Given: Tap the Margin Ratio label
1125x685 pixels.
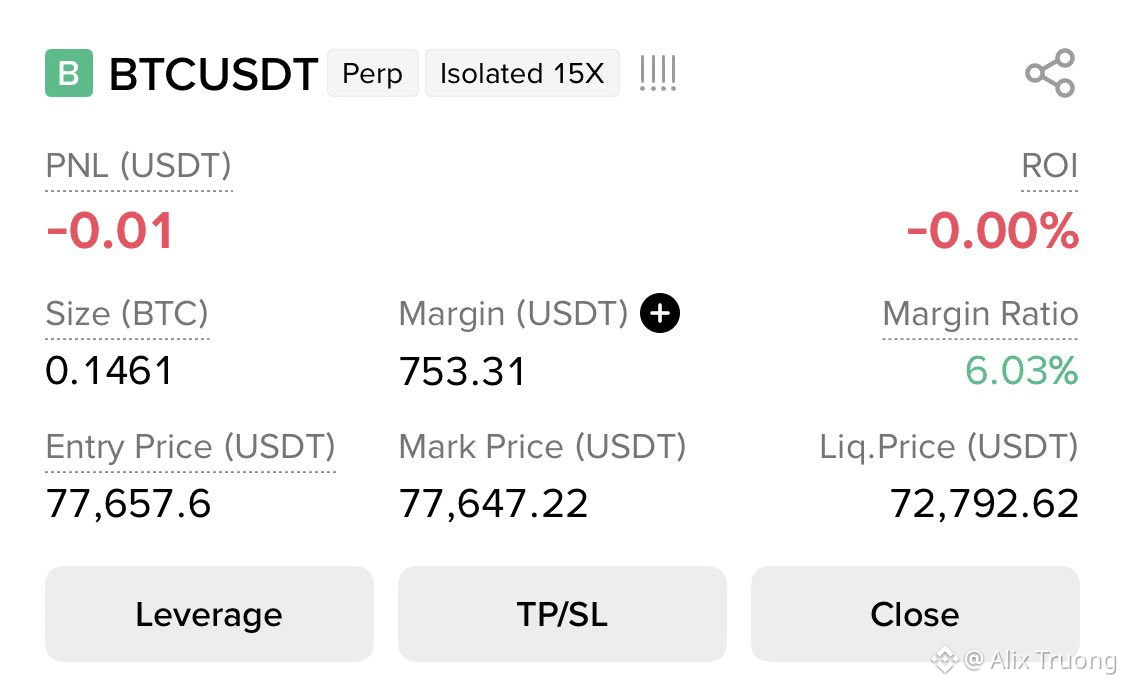Looking at the screenshot, I should click(980, 314).
